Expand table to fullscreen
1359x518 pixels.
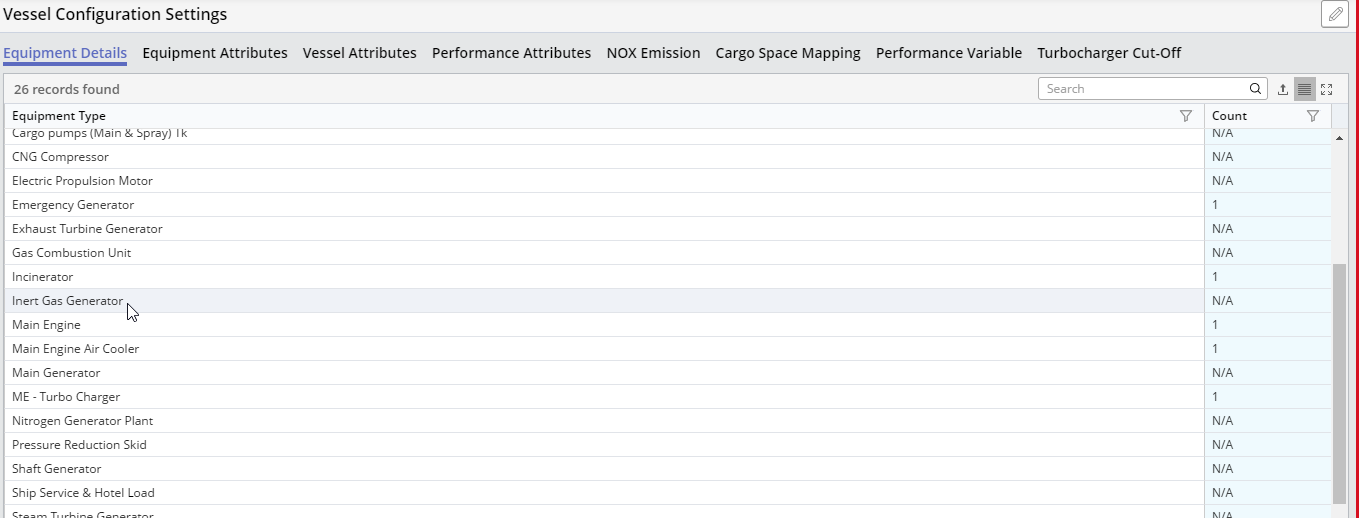(1326, 89)
